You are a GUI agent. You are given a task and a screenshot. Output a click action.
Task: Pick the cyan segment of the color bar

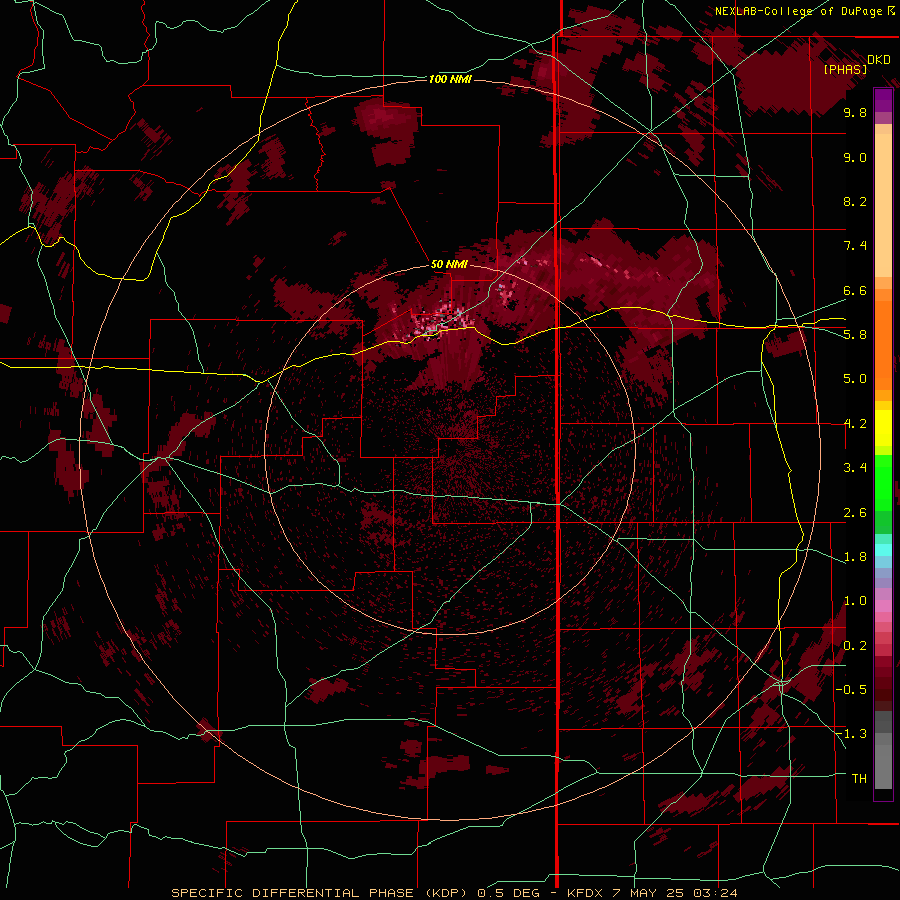(883, 550)
